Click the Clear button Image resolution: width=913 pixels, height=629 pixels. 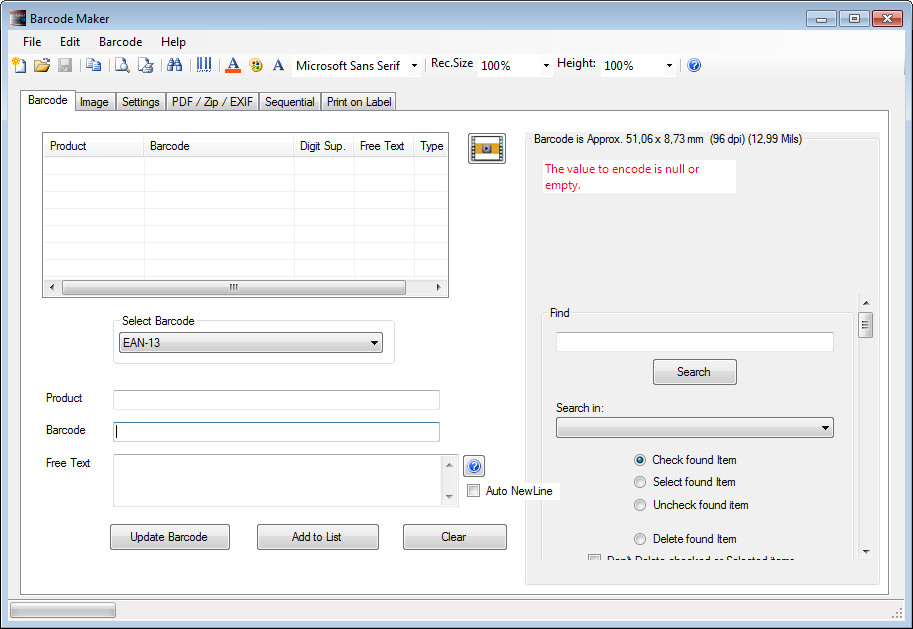pos(454,537)
